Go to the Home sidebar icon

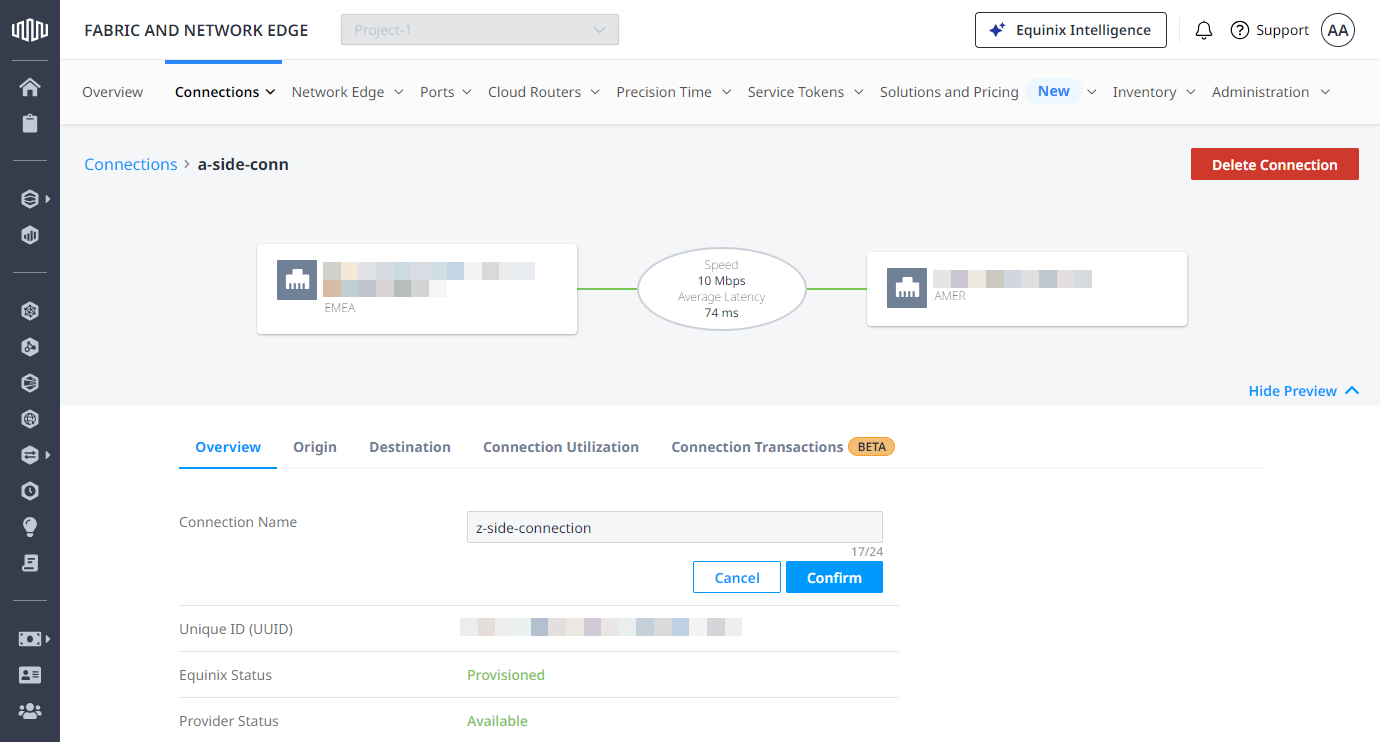(x=30, y=87)
